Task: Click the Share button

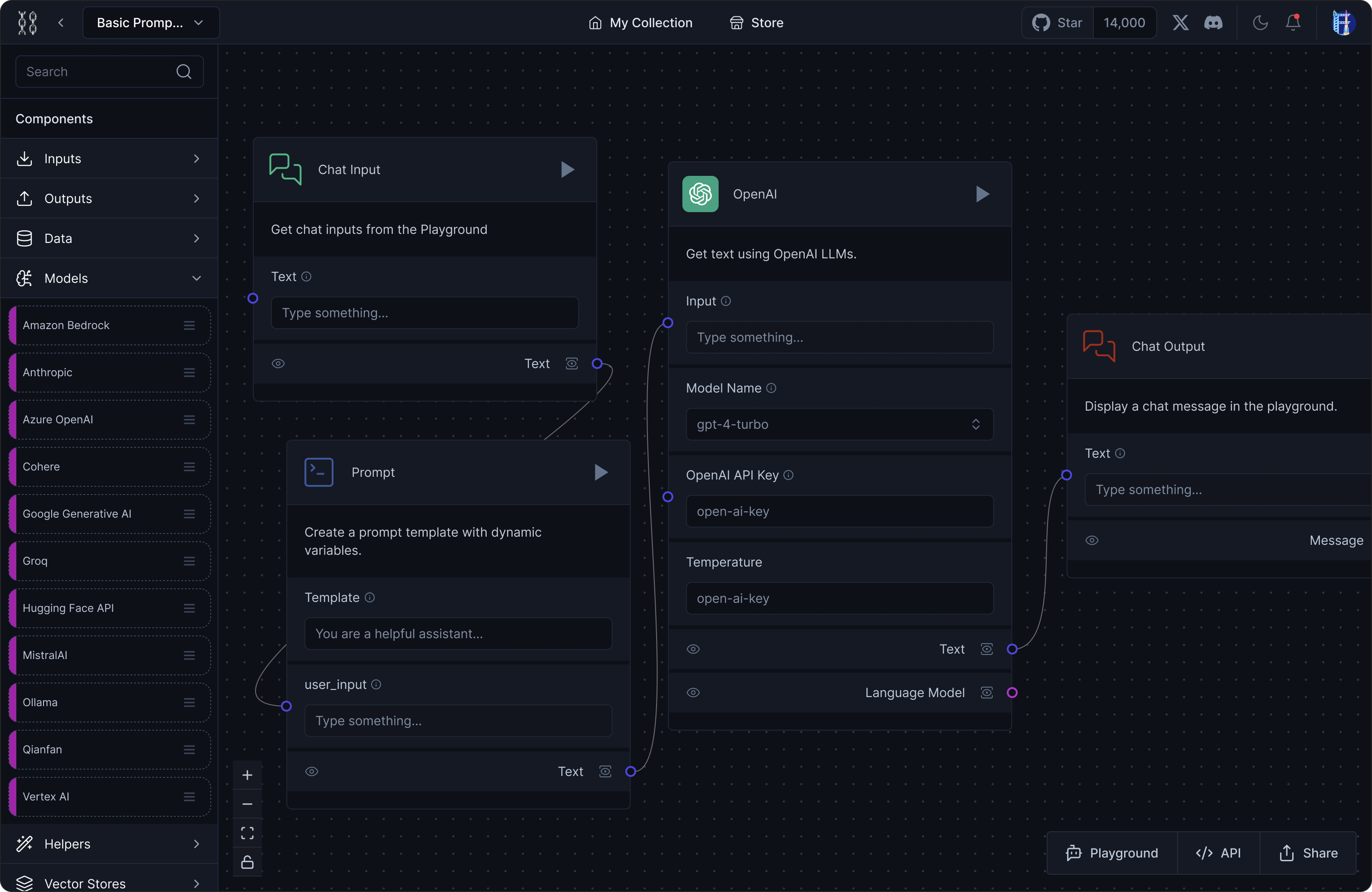Action: coord(1309,853)
